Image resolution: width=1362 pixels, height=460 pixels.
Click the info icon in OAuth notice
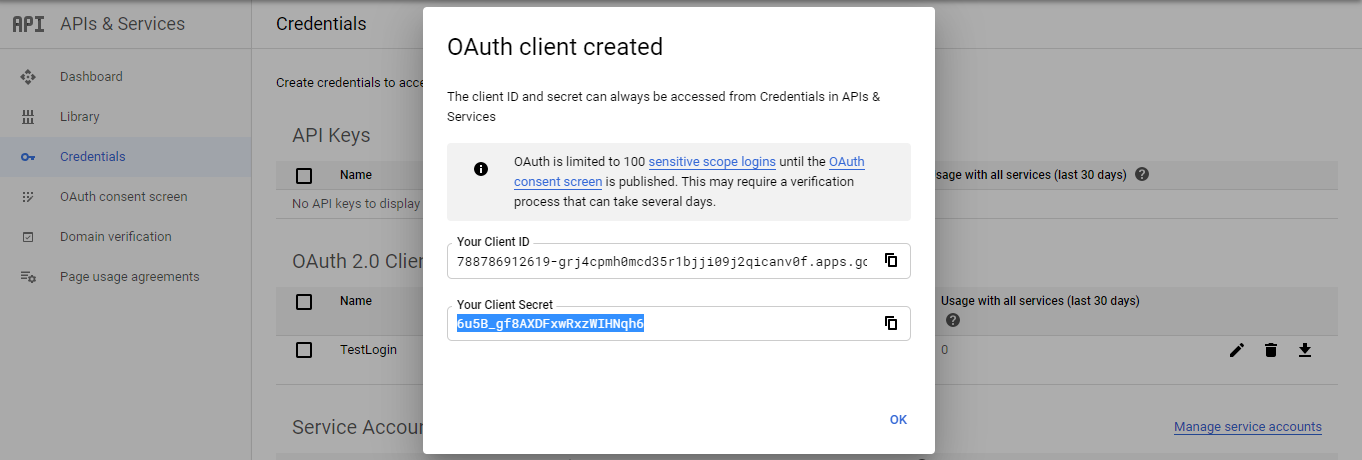481,168
